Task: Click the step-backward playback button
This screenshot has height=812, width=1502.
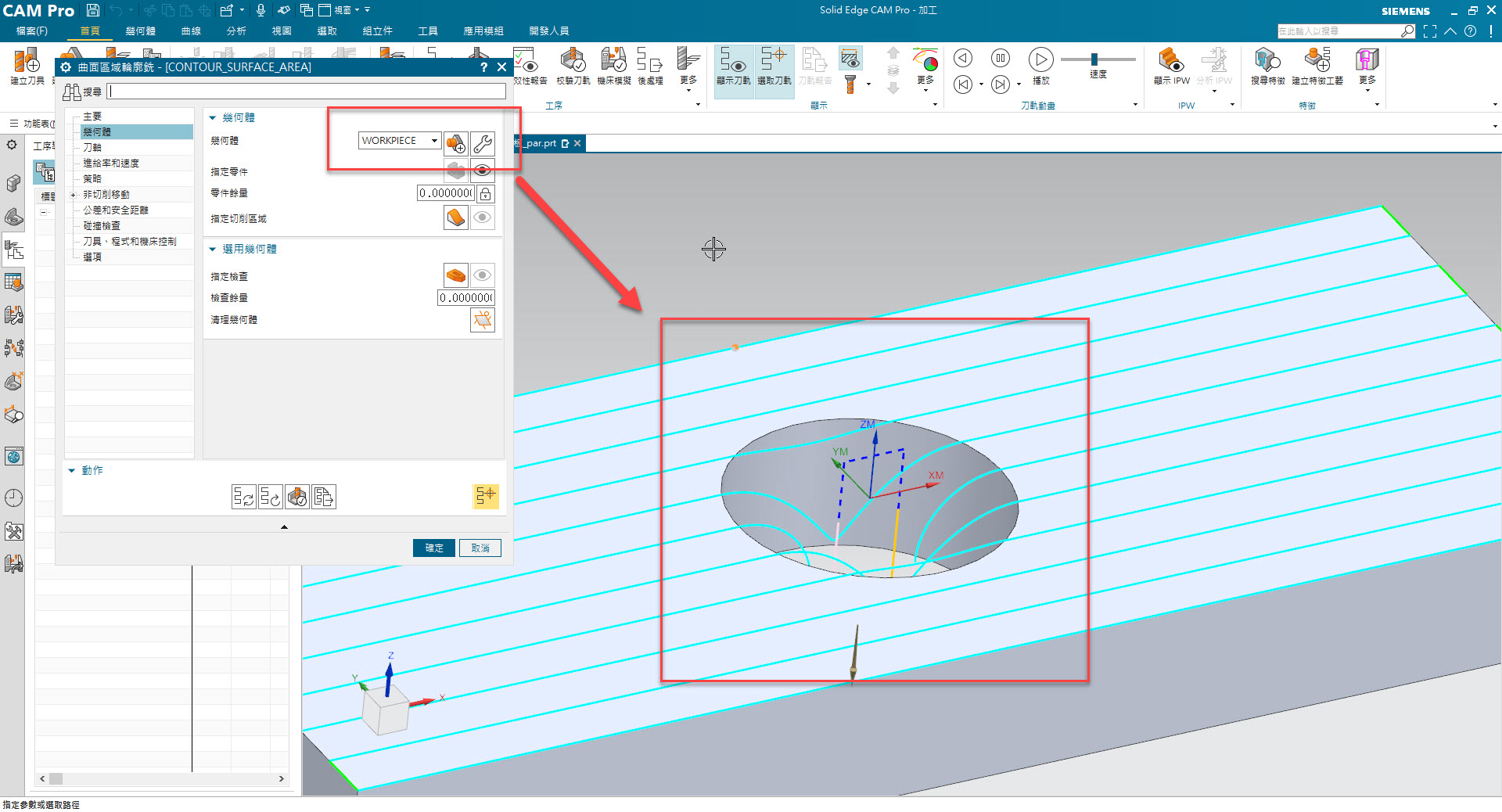Action: (963, 84)
